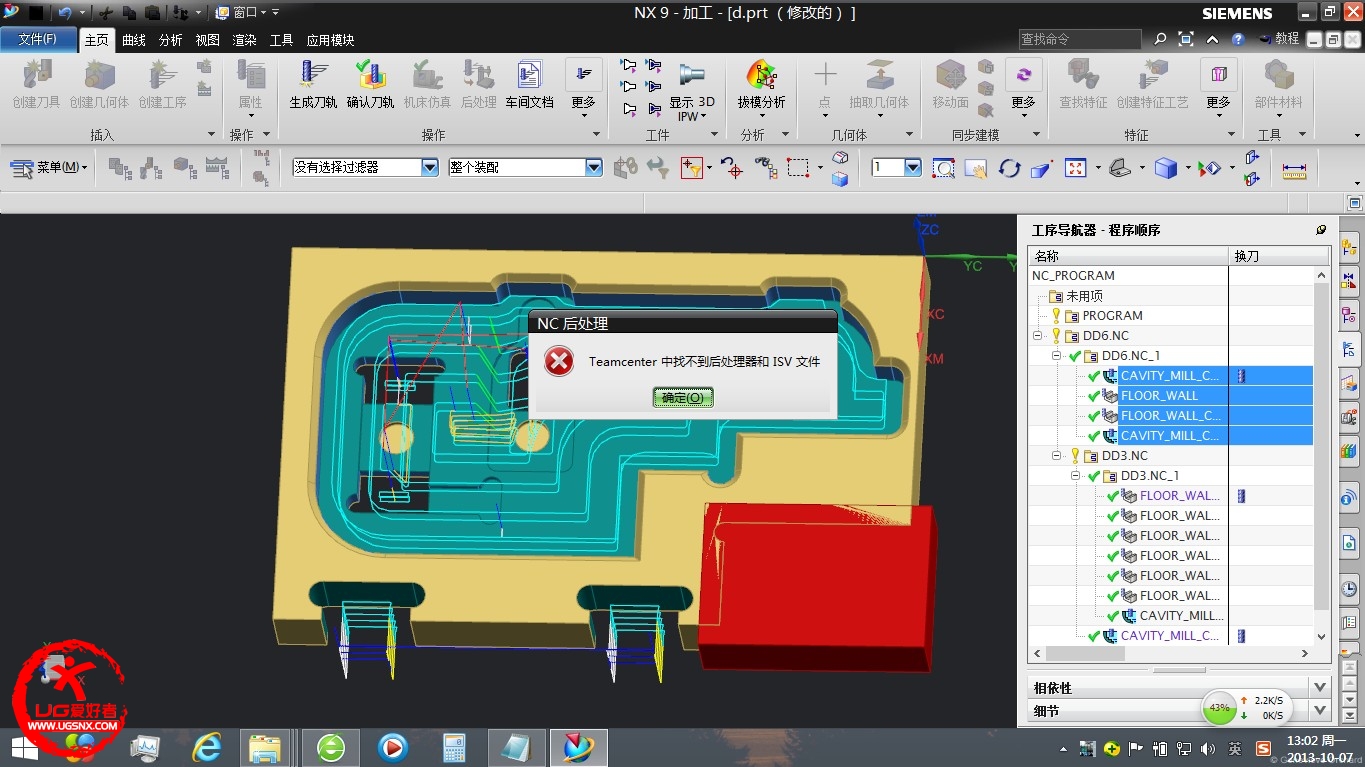Click 移动面 move face icon
The image size is (1365, 767).
click(x=950, y=84)
